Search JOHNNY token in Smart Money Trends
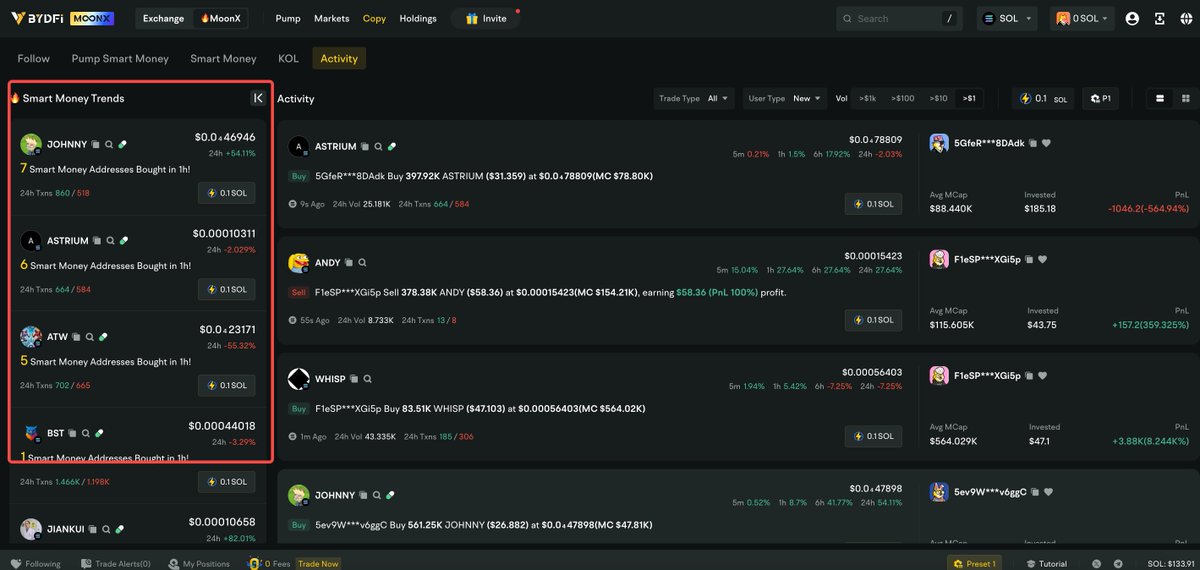This screenshot has height=570, width=1200. click(109, 145)
